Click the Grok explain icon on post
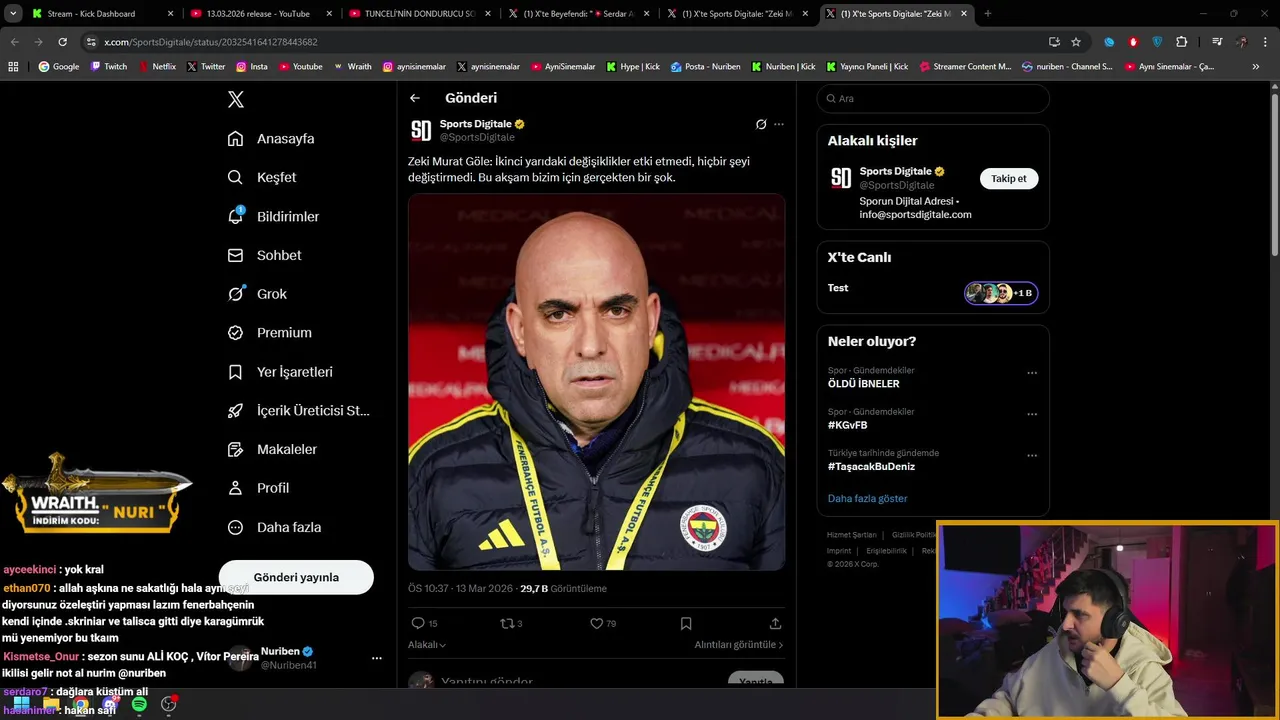This screenshot has height=720, width=1280. pyautogui.click(x=761, y=124)
